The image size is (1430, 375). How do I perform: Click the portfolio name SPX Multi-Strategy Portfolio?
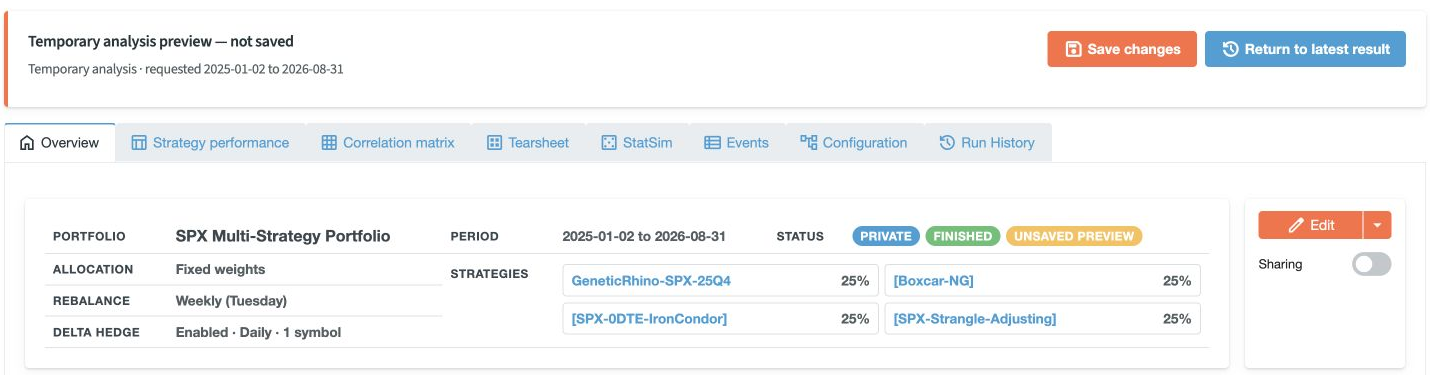[283, 237]
